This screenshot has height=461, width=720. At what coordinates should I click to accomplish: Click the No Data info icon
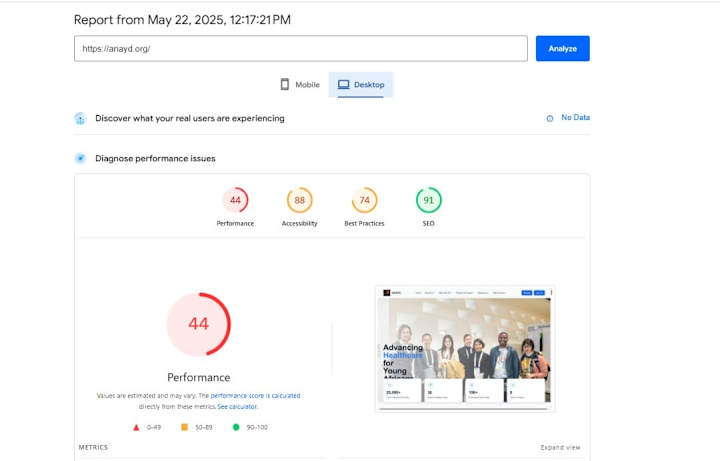550,118
